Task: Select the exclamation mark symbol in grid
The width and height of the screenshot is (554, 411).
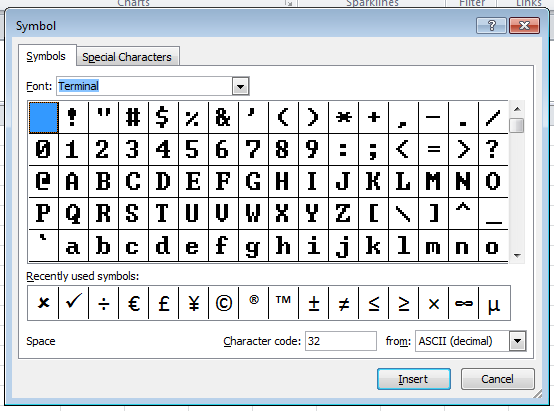Action: 73,118
